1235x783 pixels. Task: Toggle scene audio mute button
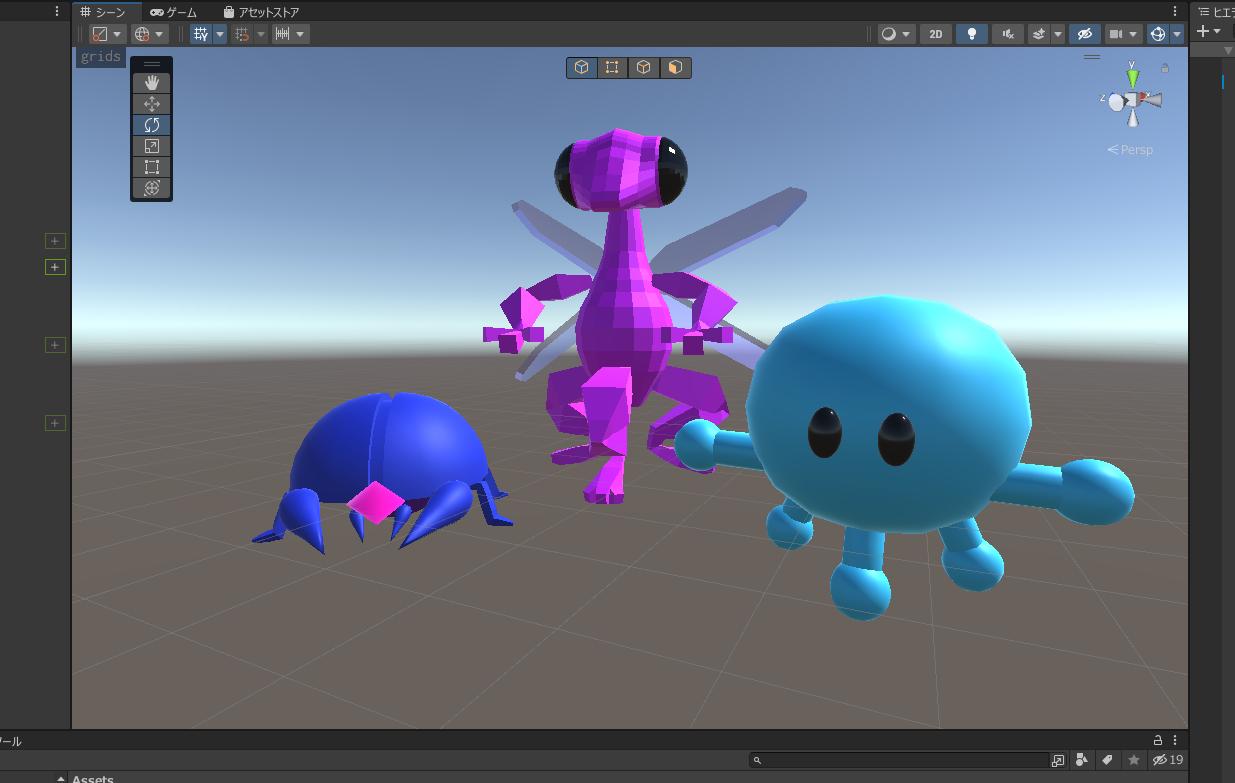[1007, 34]
